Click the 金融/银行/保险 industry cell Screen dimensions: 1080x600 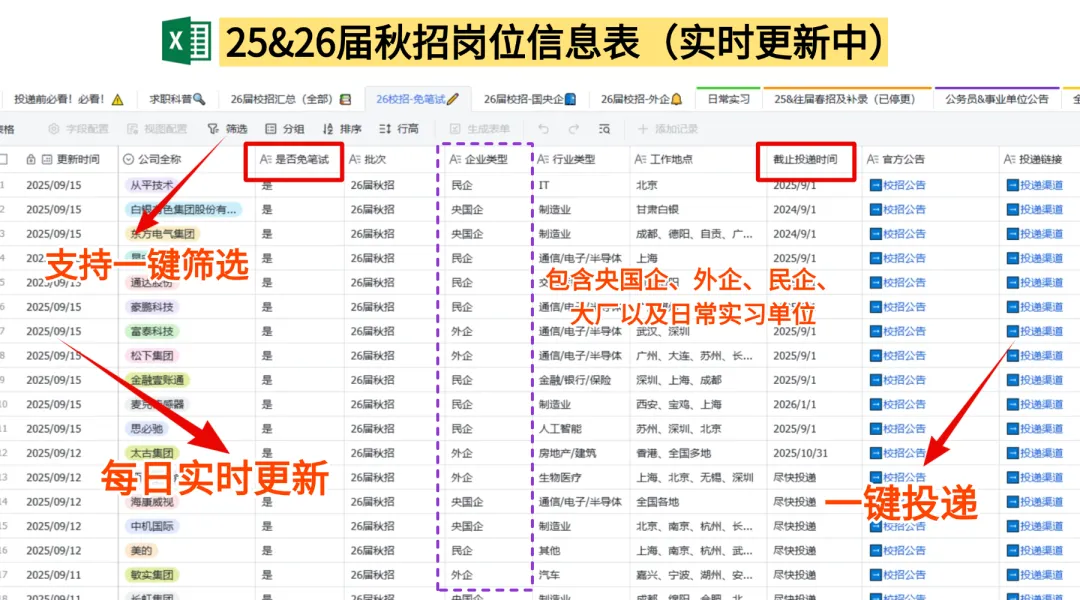(574, 380)
